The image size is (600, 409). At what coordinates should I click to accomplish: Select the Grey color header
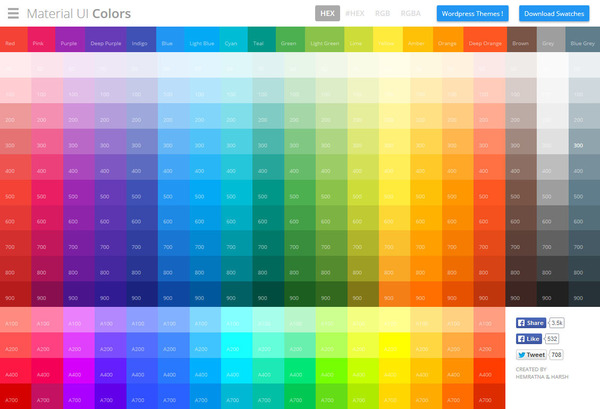click(551, 39)
